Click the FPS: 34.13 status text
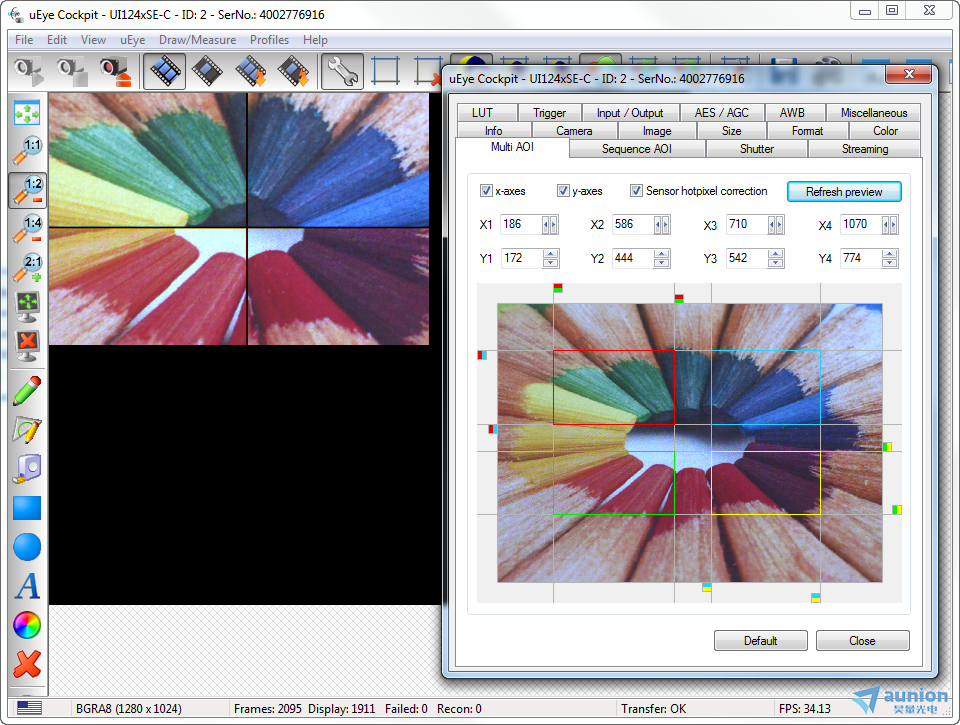The width and height of the screenshot is (960, 725). pos(804,708)
